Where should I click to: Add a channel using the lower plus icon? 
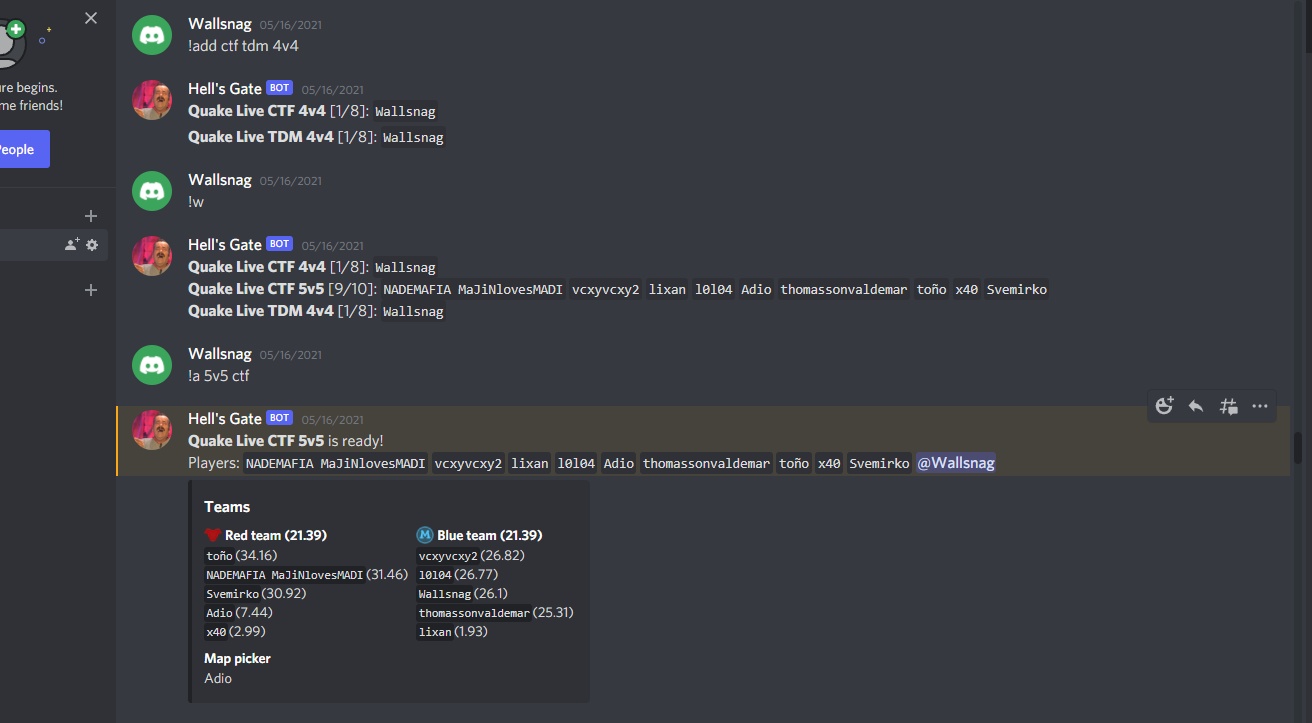[90, 290]
